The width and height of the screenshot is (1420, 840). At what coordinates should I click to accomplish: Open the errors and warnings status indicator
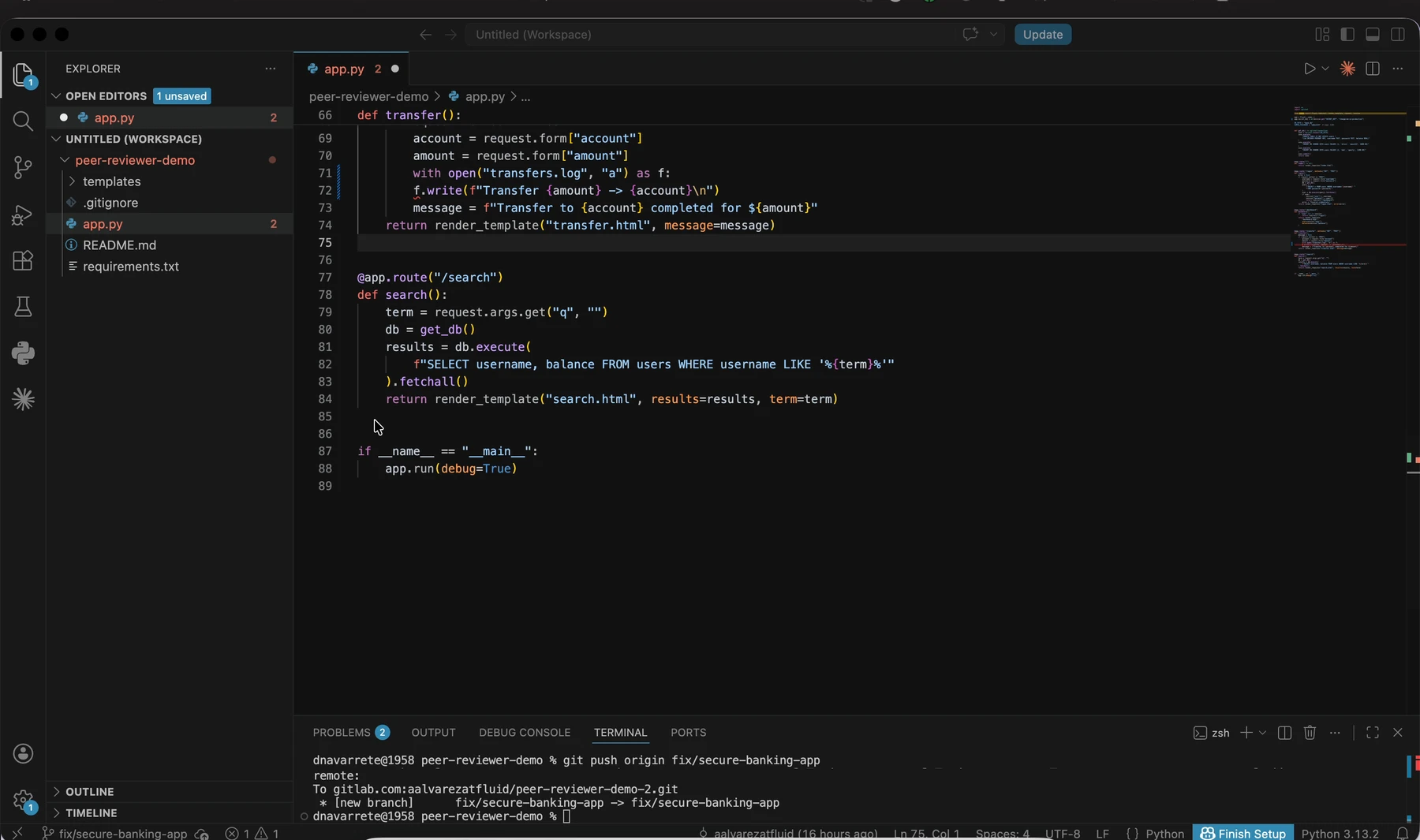[x=252, y=833]
